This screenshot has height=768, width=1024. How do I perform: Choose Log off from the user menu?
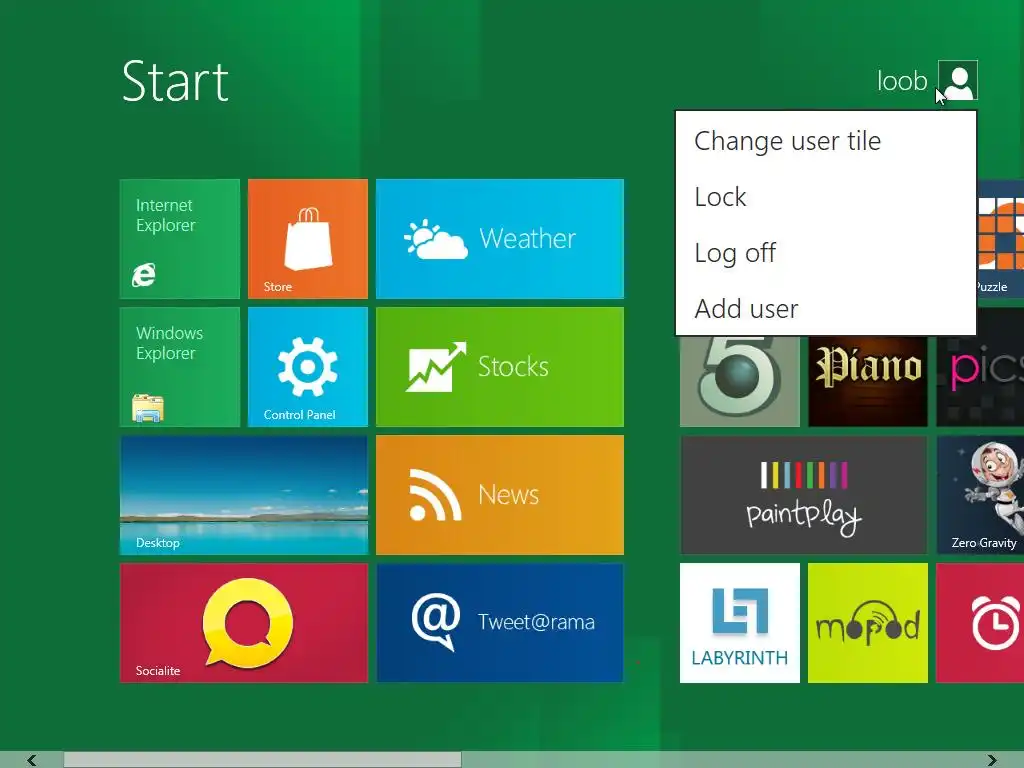point(826,253)
